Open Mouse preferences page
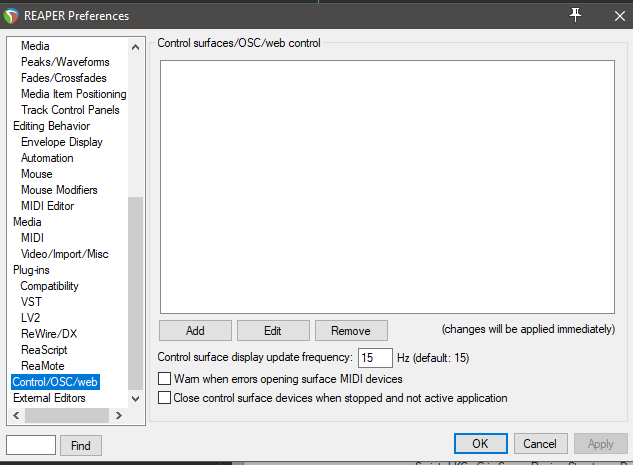 coord(37,174)
